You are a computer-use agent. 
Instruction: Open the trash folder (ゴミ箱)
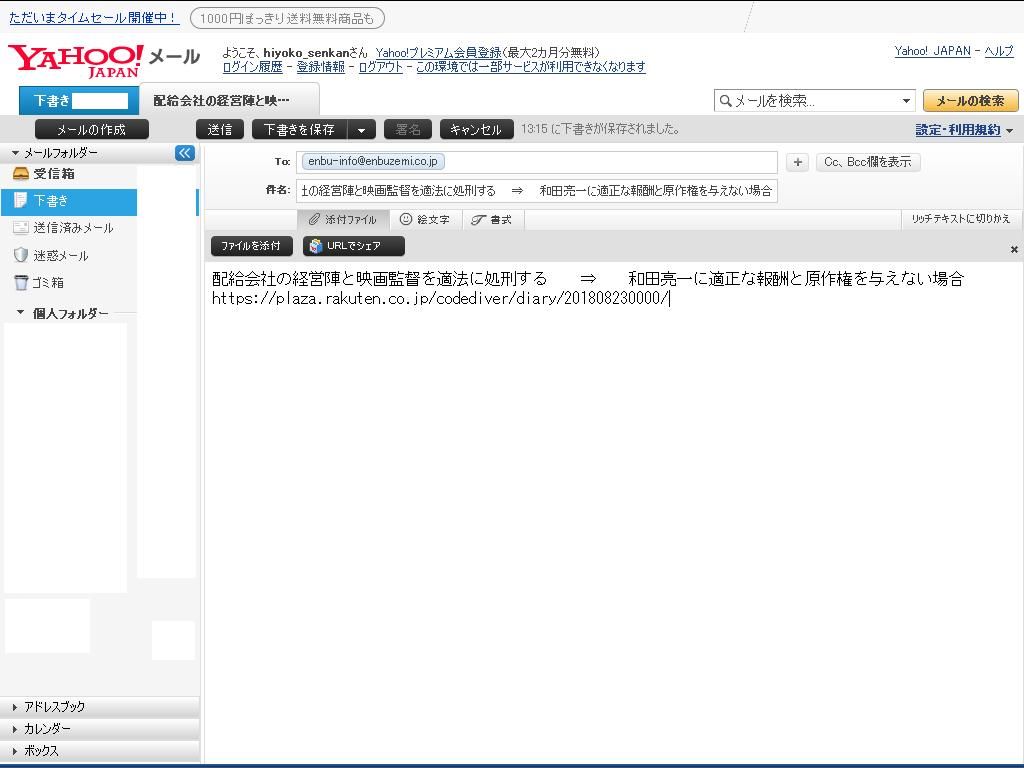(x=47, y=283)
